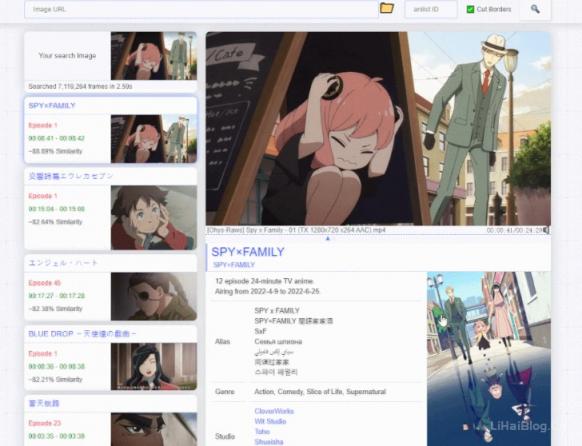Click the エンジェル・ハート result title
The width and height of the screenshot is (582, 446).
[63, 263]
